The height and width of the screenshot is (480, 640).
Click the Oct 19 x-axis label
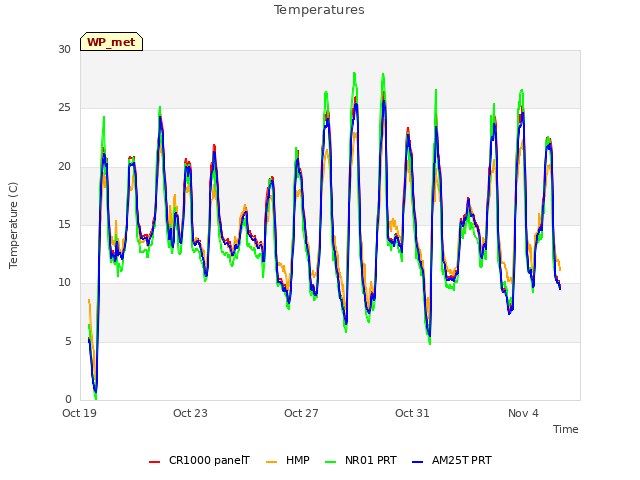(79, 413)
